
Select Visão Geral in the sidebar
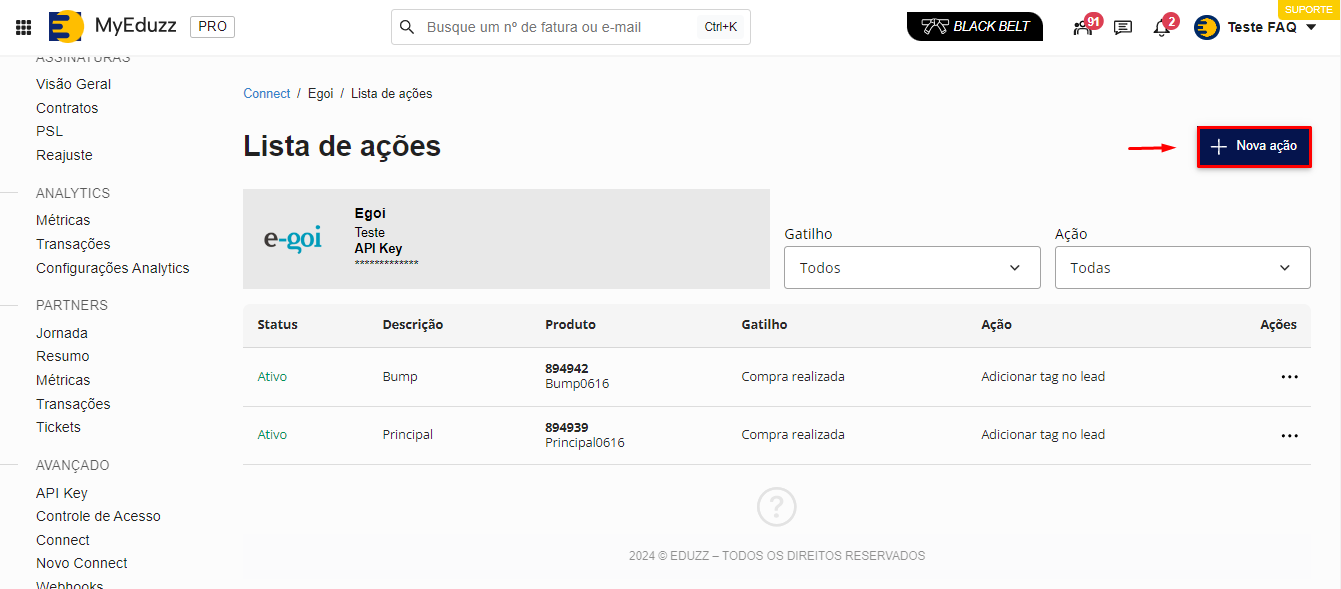pos(73,84)
